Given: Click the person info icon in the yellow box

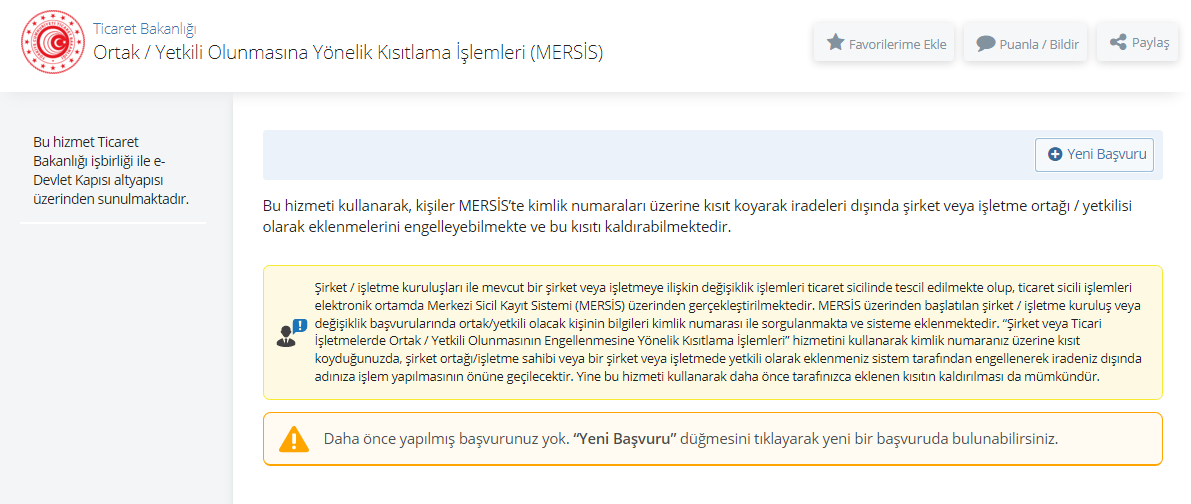Looking at the screenshot, I should 291,332.
